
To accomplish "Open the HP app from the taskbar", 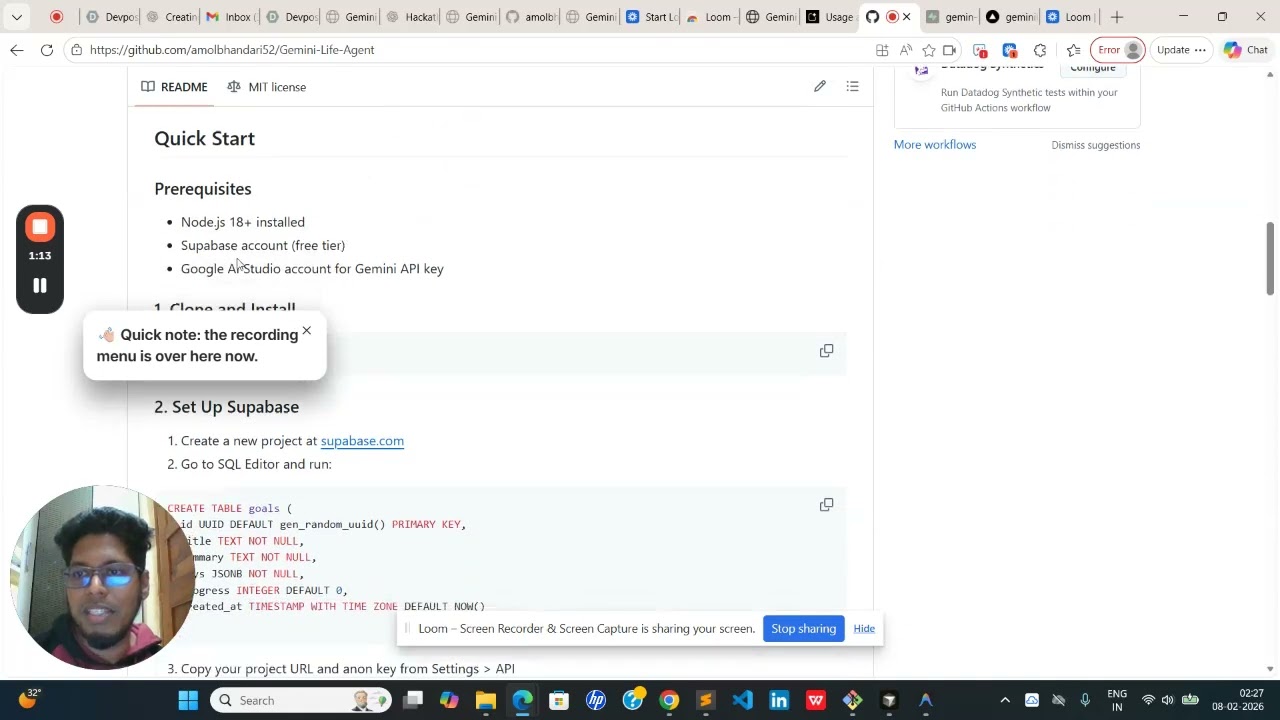I will 596,701.
